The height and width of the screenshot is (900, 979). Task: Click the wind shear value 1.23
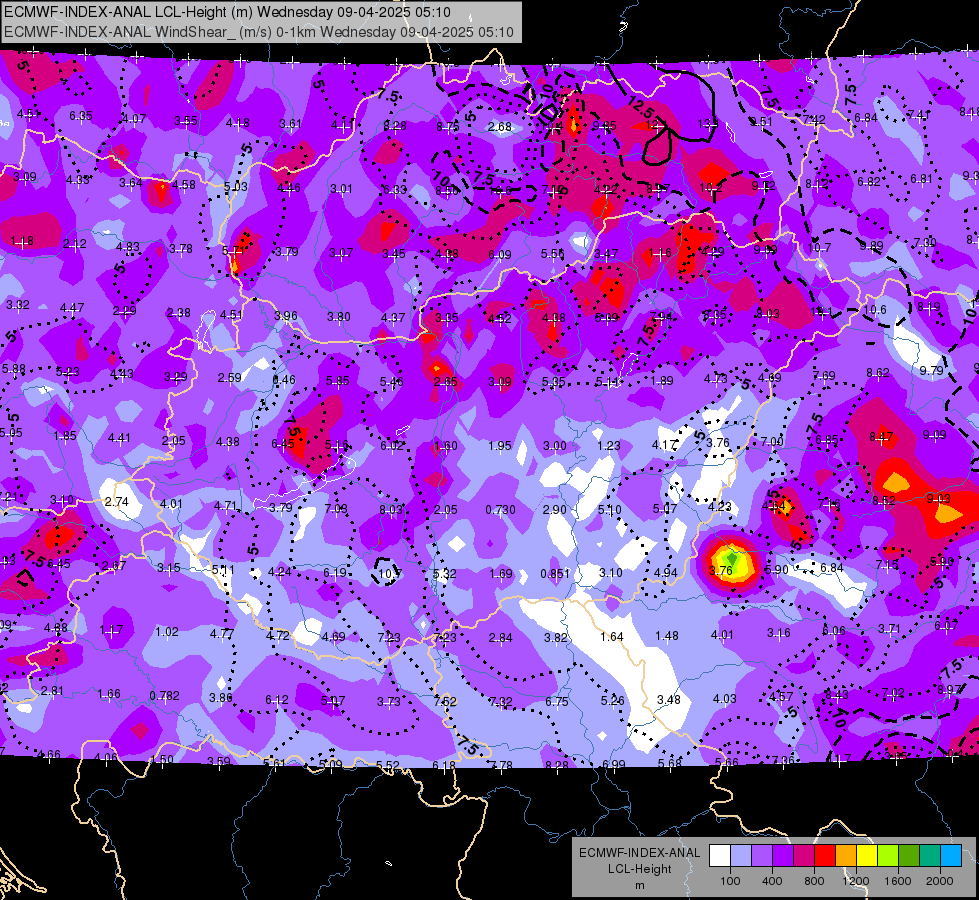click(x=609, y=445)
